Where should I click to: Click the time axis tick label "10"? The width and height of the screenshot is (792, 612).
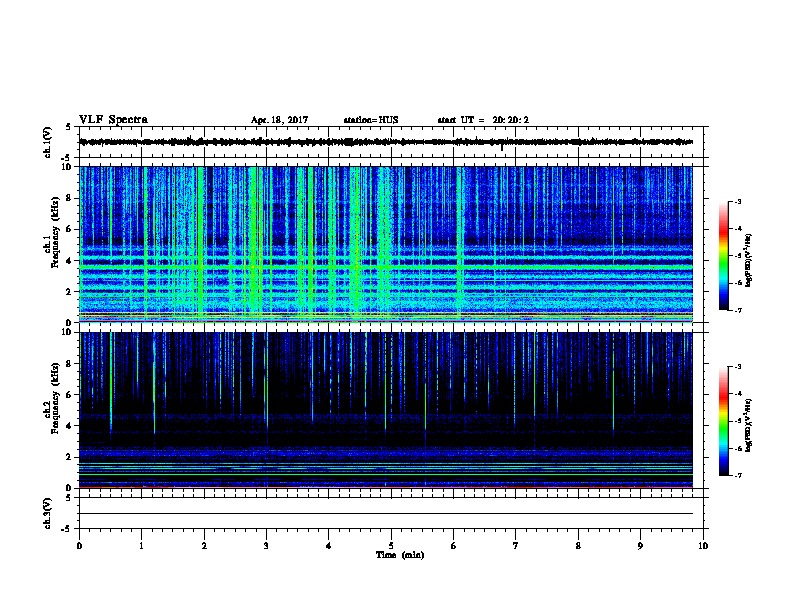click(x=703, y=546)
